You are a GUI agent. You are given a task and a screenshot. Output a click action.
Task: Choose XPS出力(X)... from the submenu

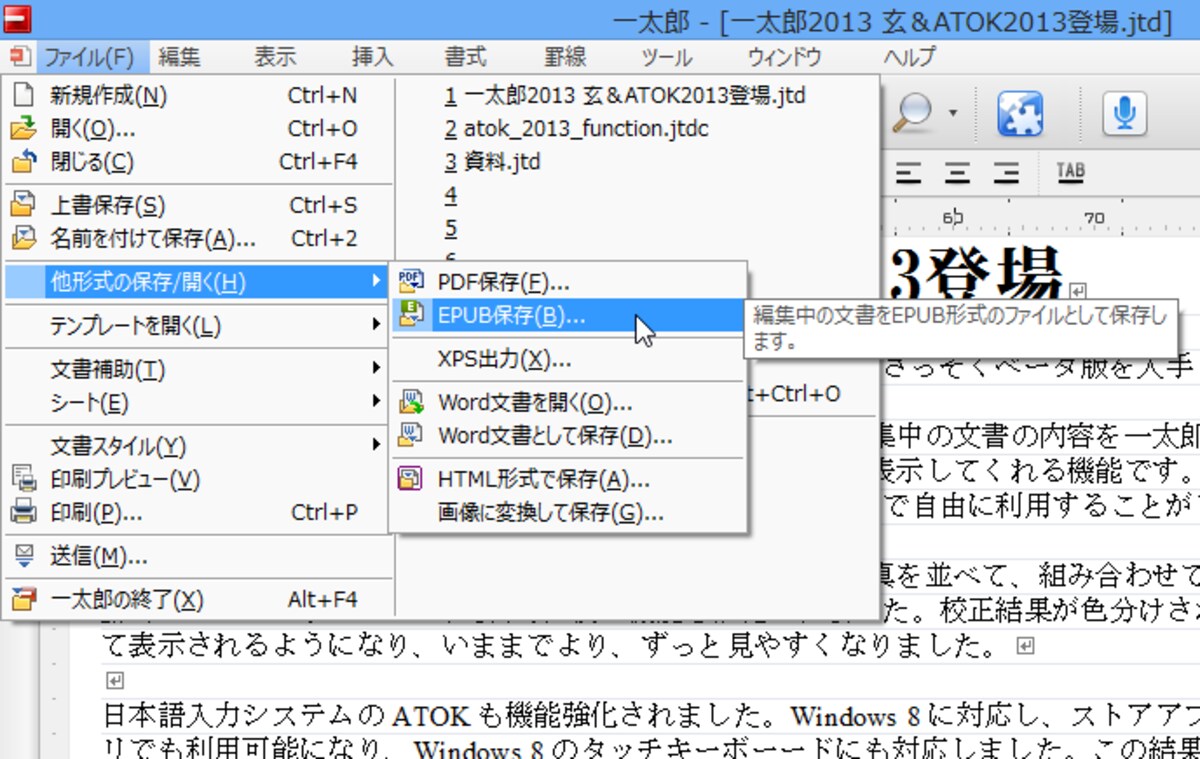(567, 359)
